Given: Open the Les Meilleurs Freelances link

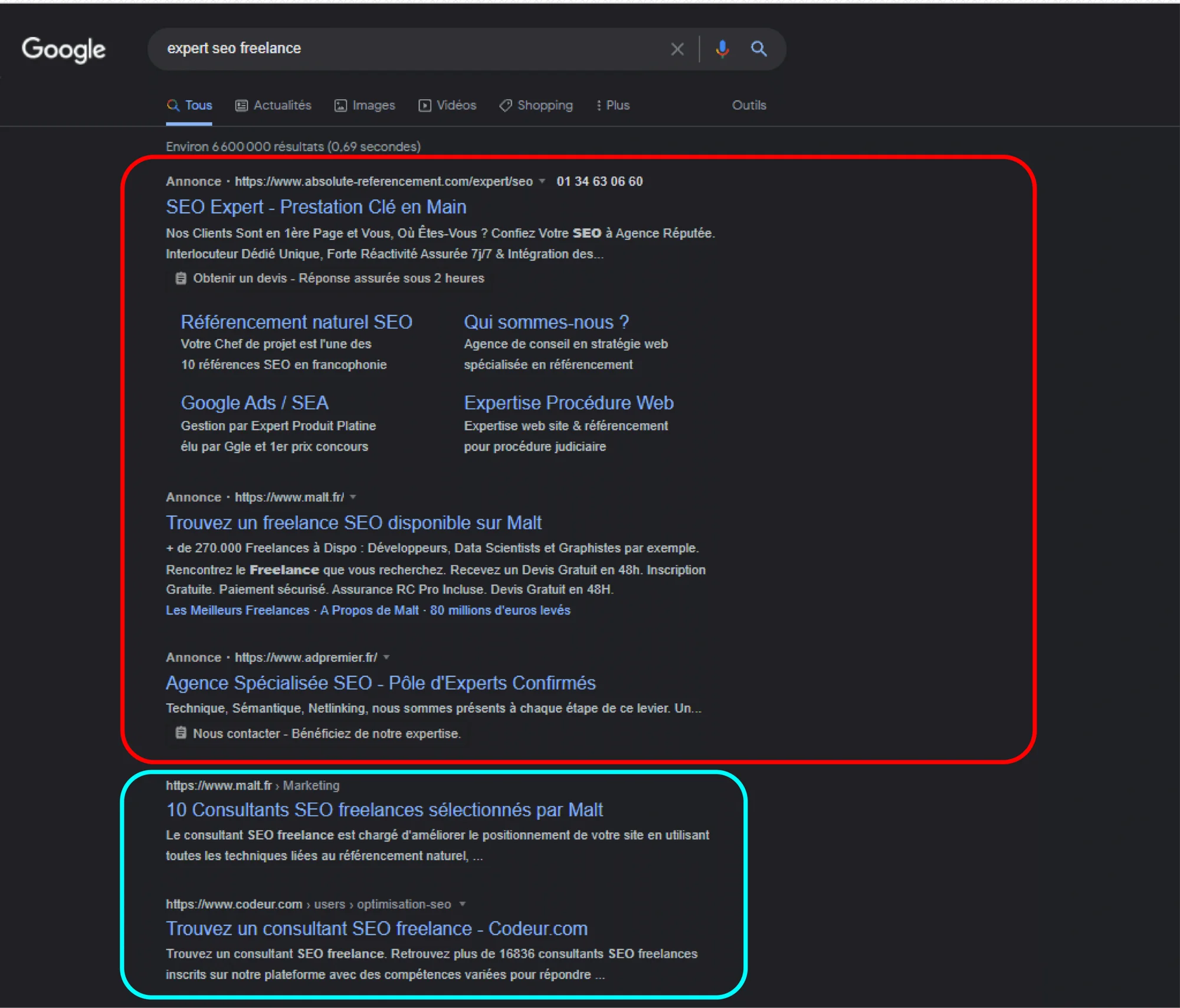Looking at the screenshot, I should click(237, 610).
